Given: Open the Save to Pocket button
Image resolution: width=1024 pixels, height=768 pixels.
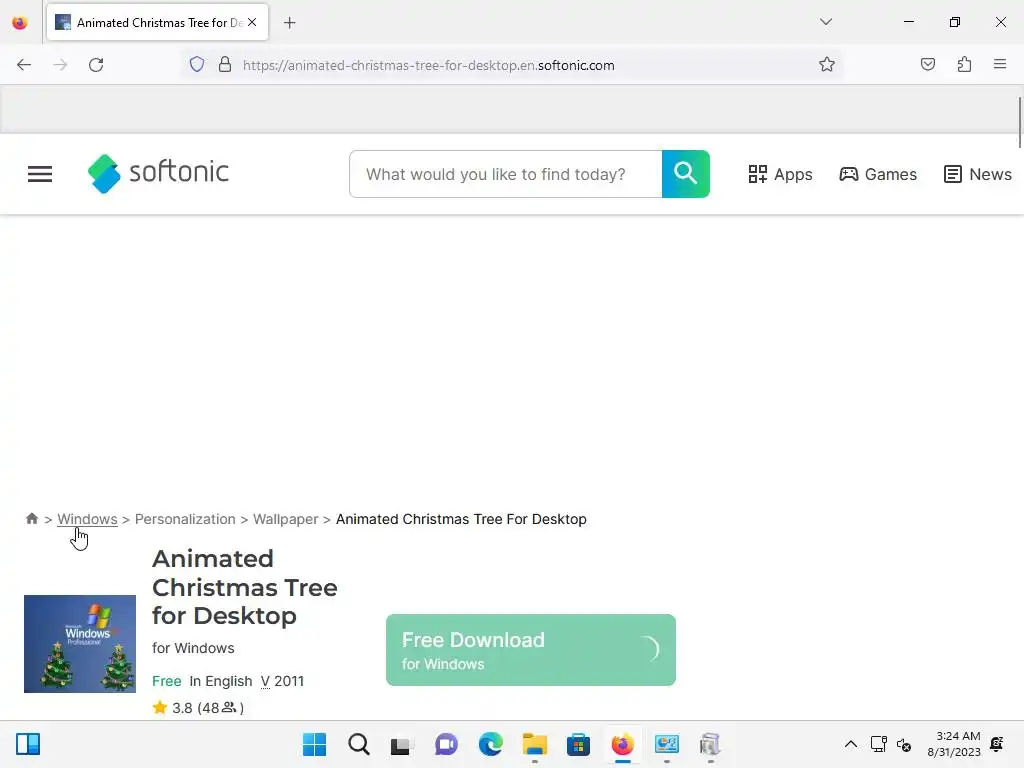Looking at the screenshot, I should tap(927, 64).
